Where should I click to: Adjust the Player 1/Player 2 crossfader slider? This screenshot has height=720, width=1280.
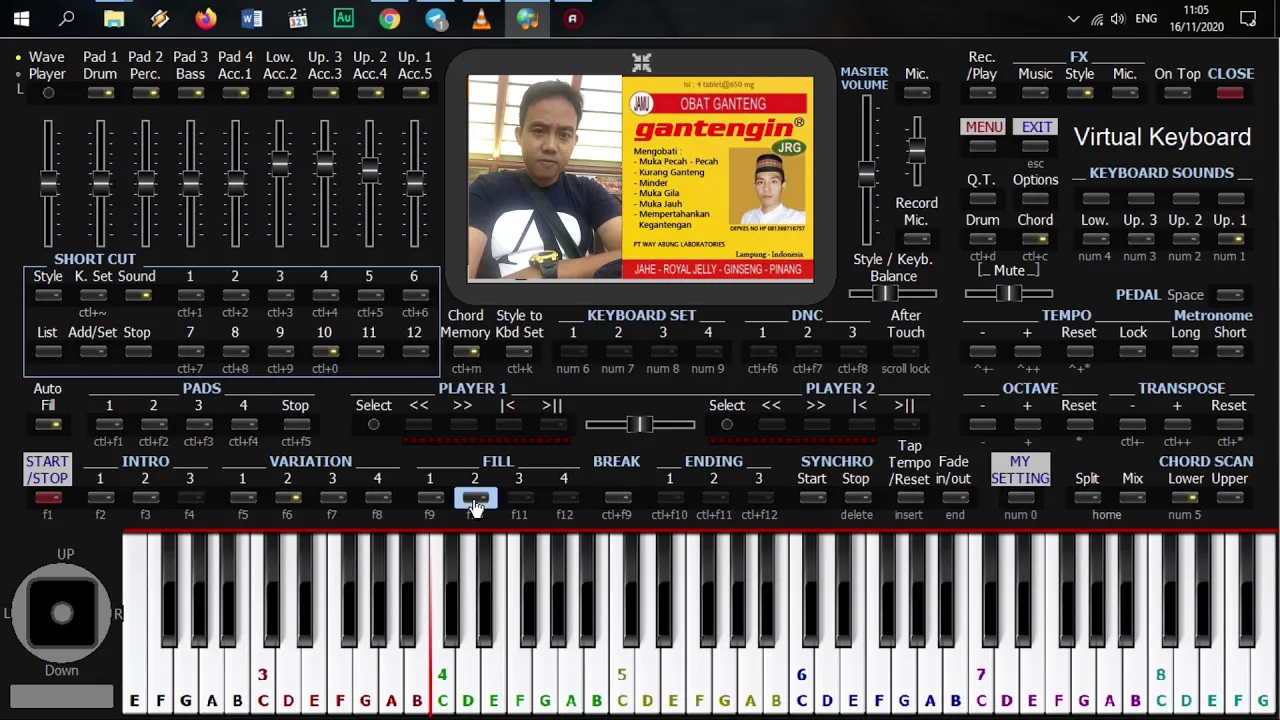coord(640,425)
